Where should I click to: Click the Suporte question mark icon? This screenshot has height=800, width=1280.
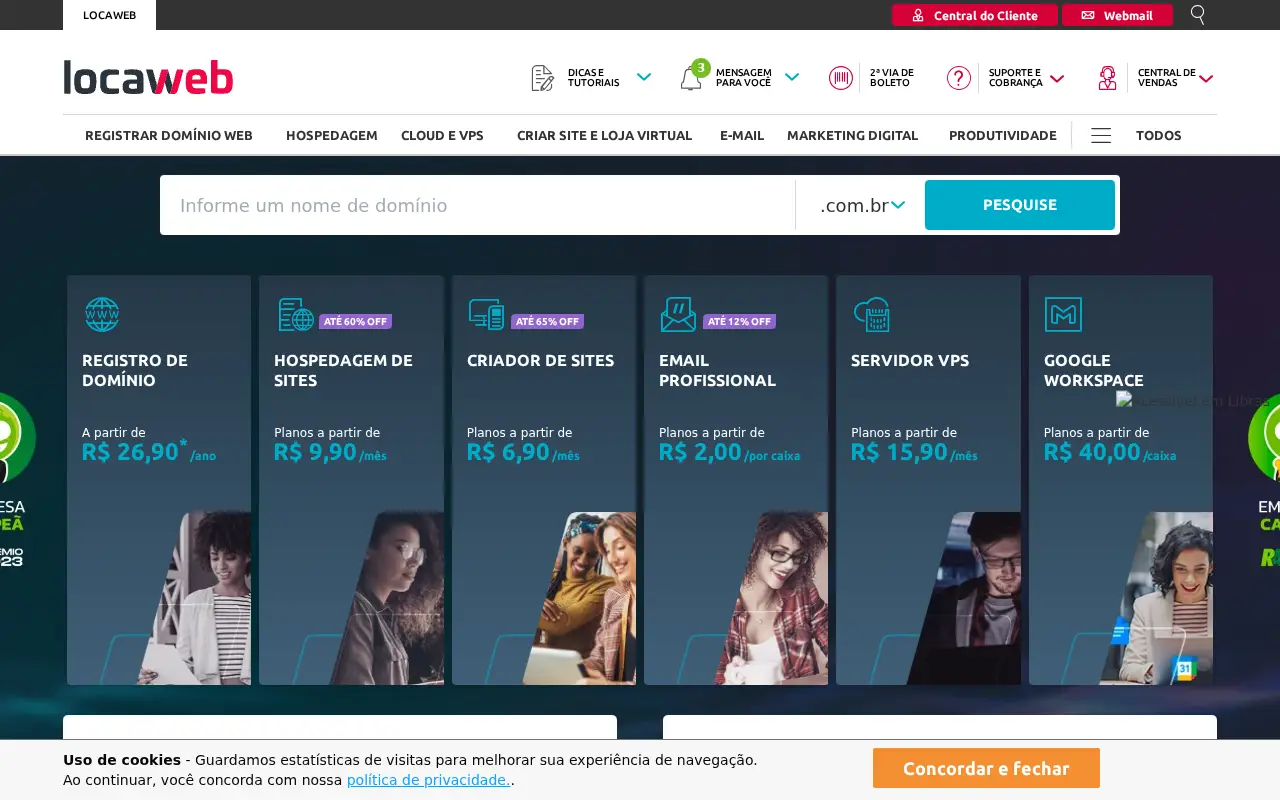(959, 78)
